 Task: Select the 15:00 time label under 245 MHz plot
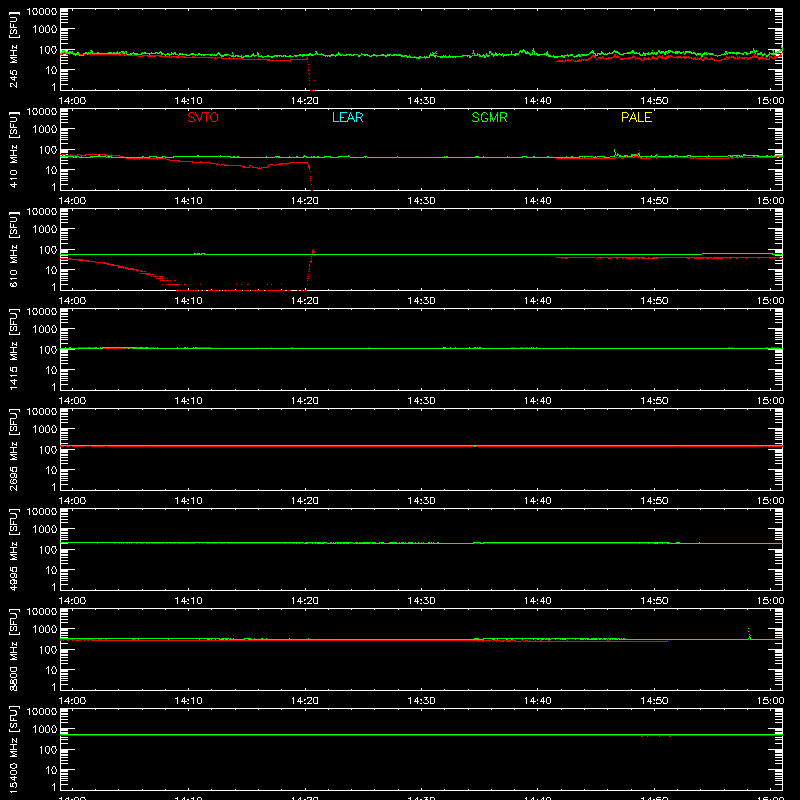770,101
